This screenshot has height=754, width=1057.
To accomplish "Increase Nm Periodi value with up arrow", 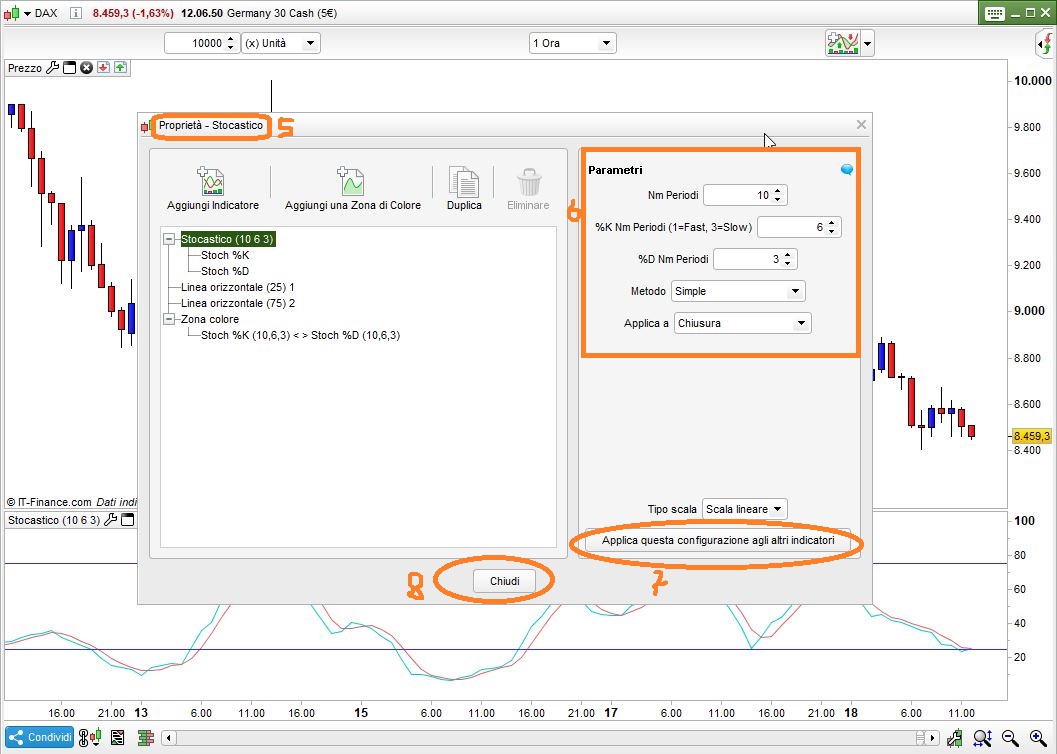I will point(778,191).
